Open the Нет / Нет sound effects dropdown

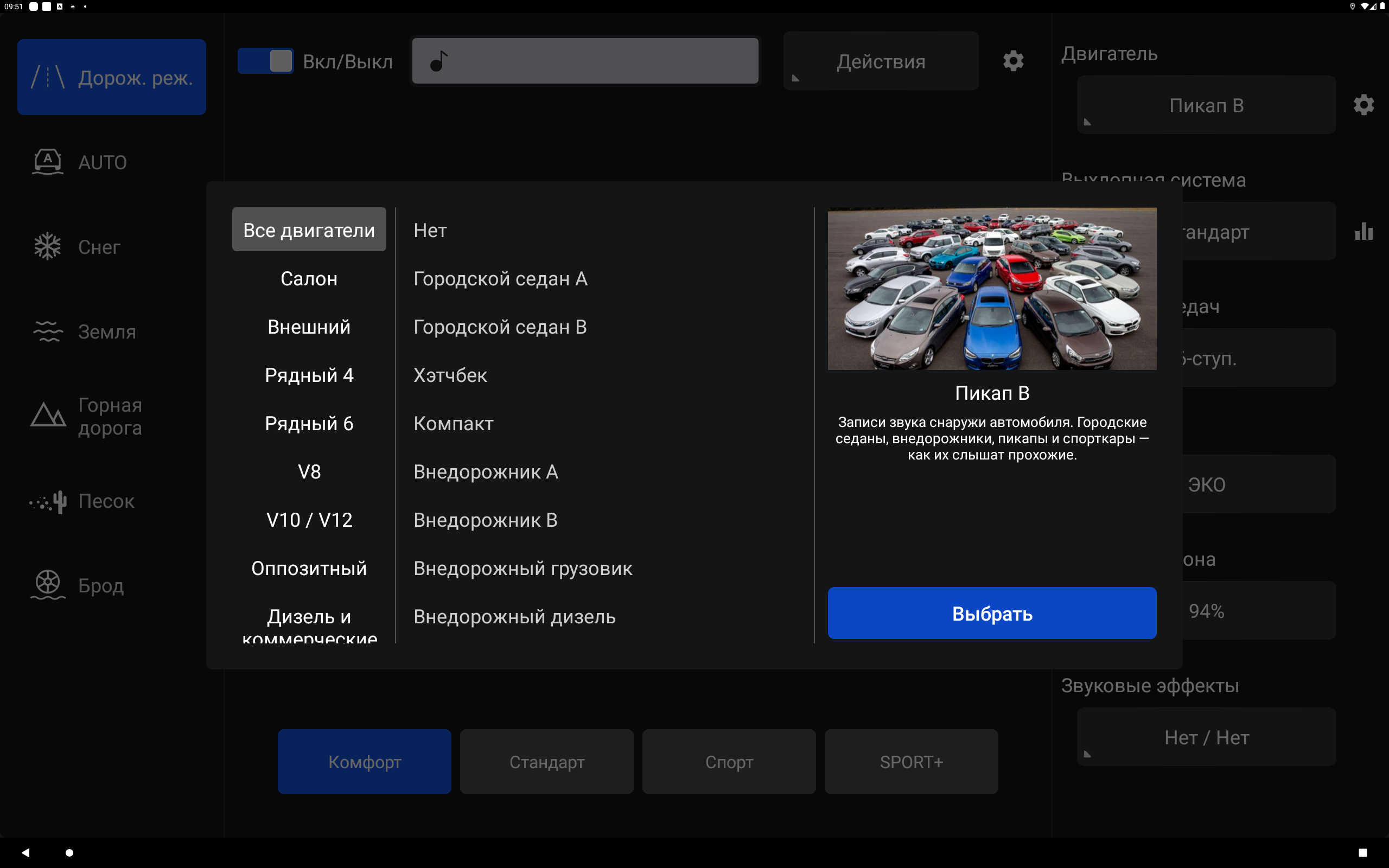click(x=1206, y=737)
